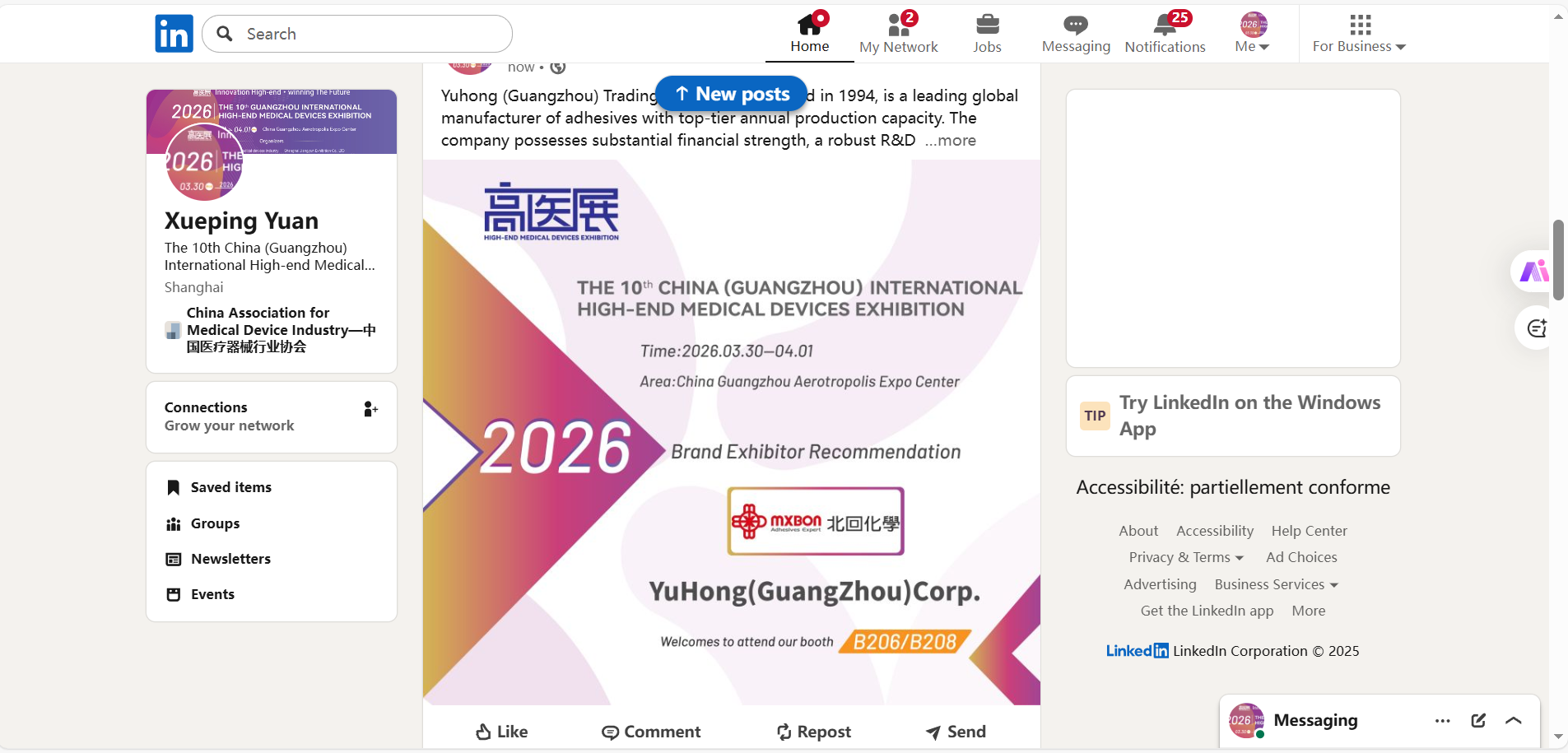Expand Privacy & Terms footer dropdown

[1186, 557]
